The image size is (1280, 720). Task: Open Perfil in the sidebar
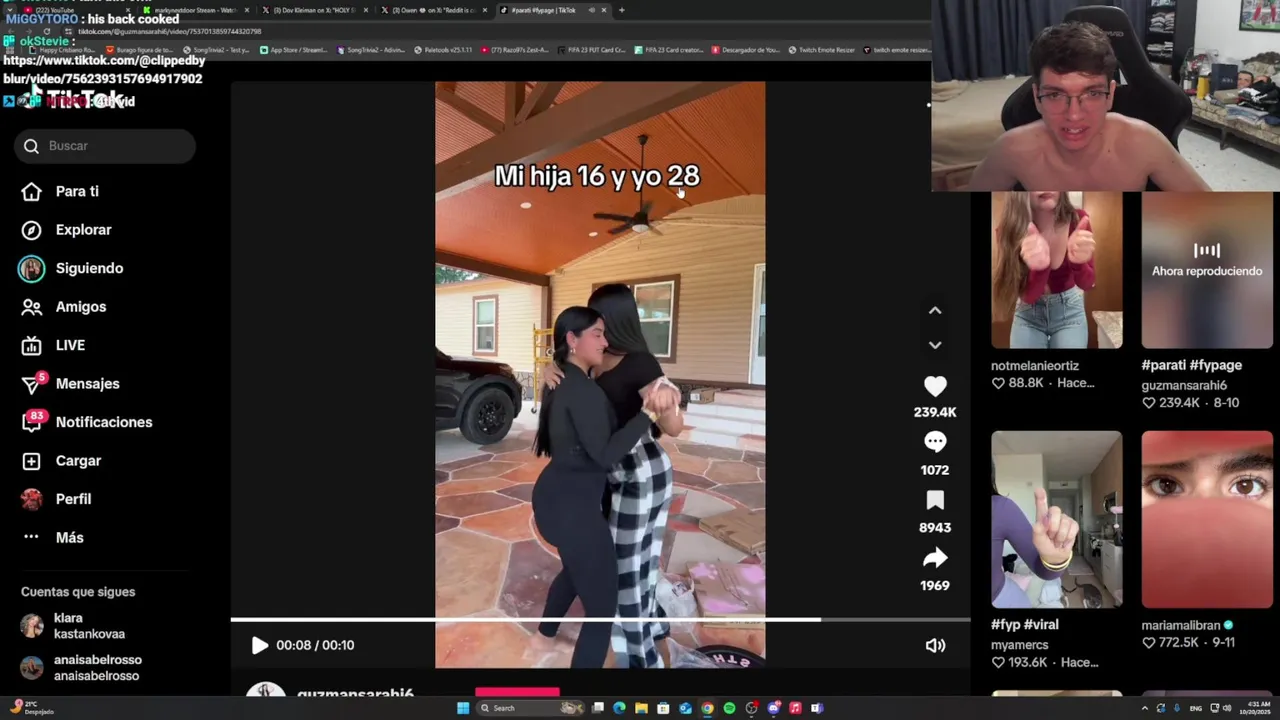56,499
